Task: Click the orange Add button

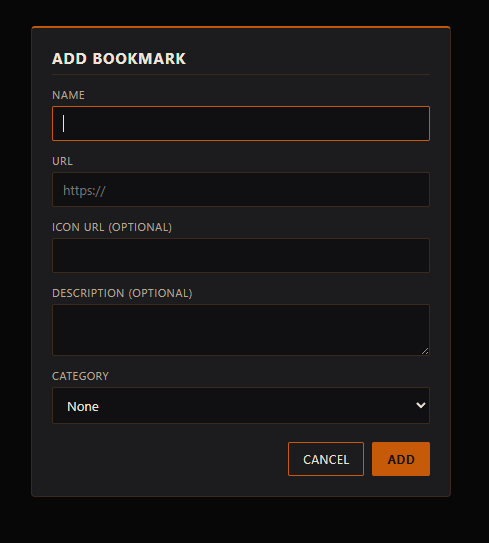Action: (x=401, y=459)
